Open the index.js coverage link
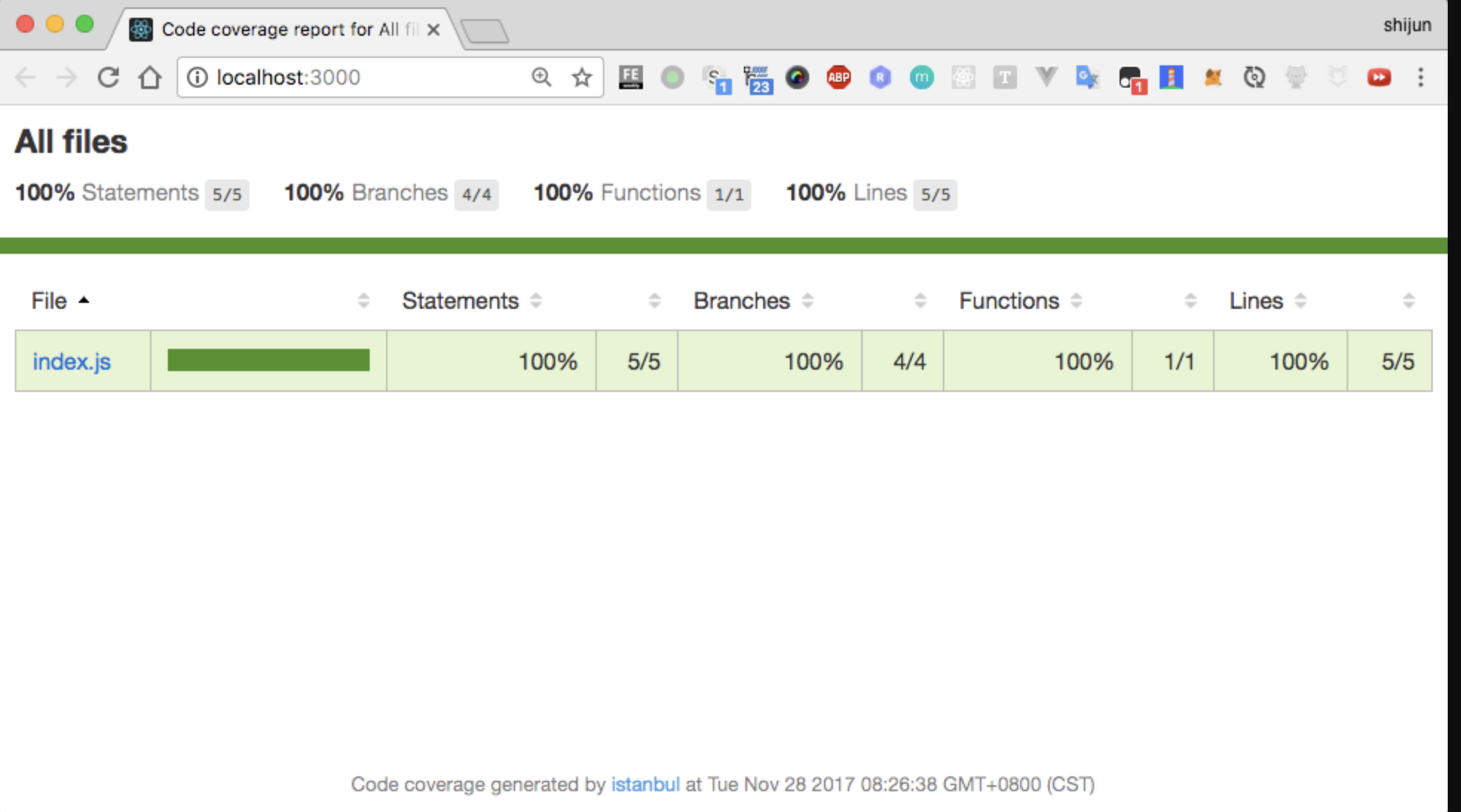This screenshot has width=1461, height=812. coord(71,361)
